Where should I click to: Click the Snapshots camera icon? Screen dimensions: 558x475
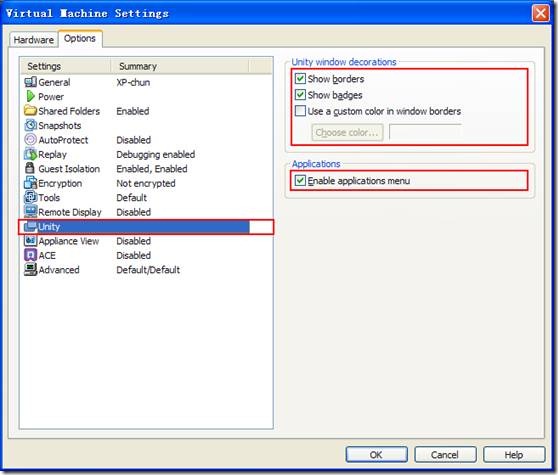click(30, 125)
